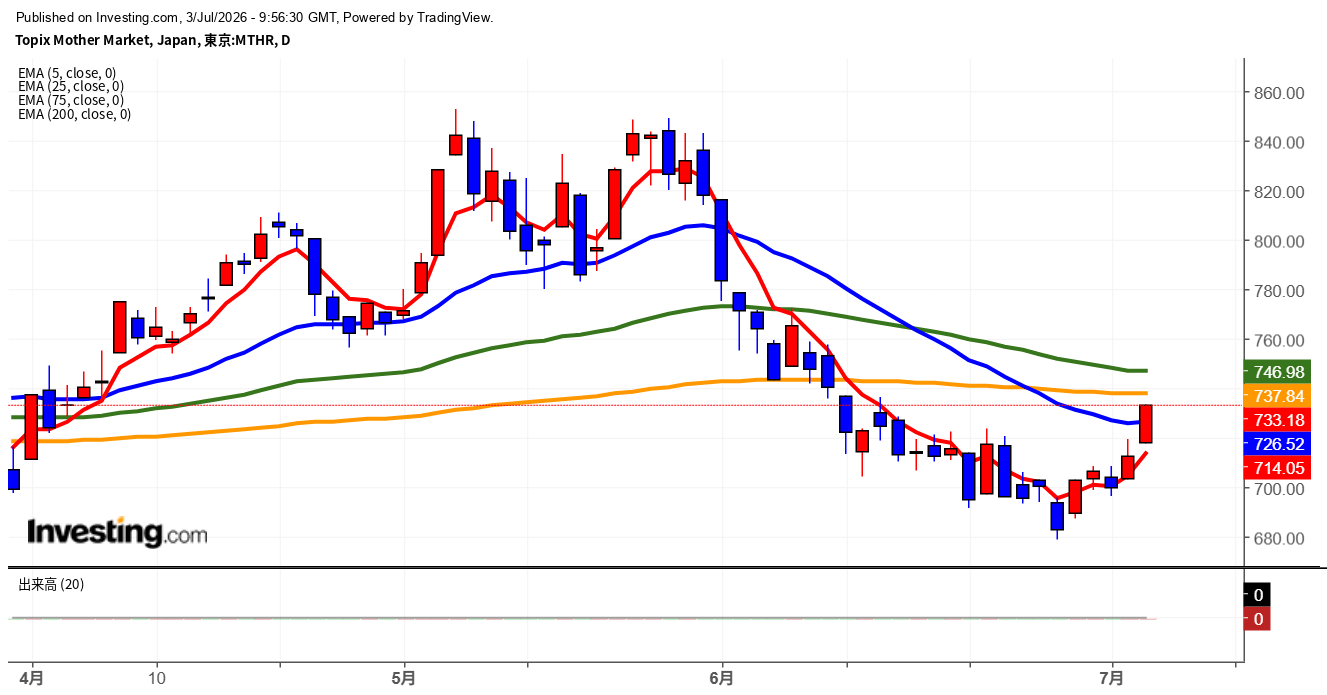Viewport: 1327px width, 695px height.
Task: Click the blue 726.52 price label
Action: [x=1273, y=444]
